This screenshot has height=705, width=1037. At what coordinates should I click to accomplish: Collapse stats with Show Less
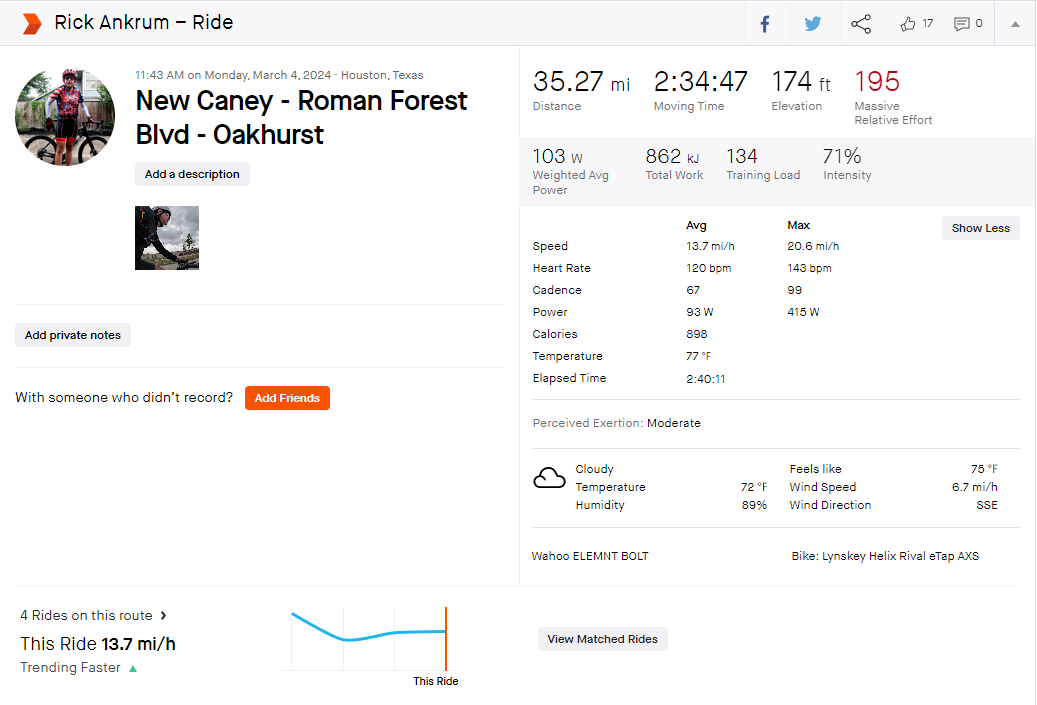point(981,228)
